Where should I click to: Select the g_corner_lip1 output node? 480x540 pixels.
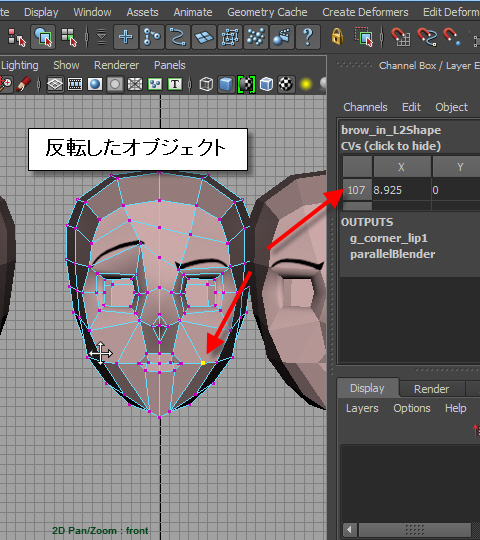(389, 238)
